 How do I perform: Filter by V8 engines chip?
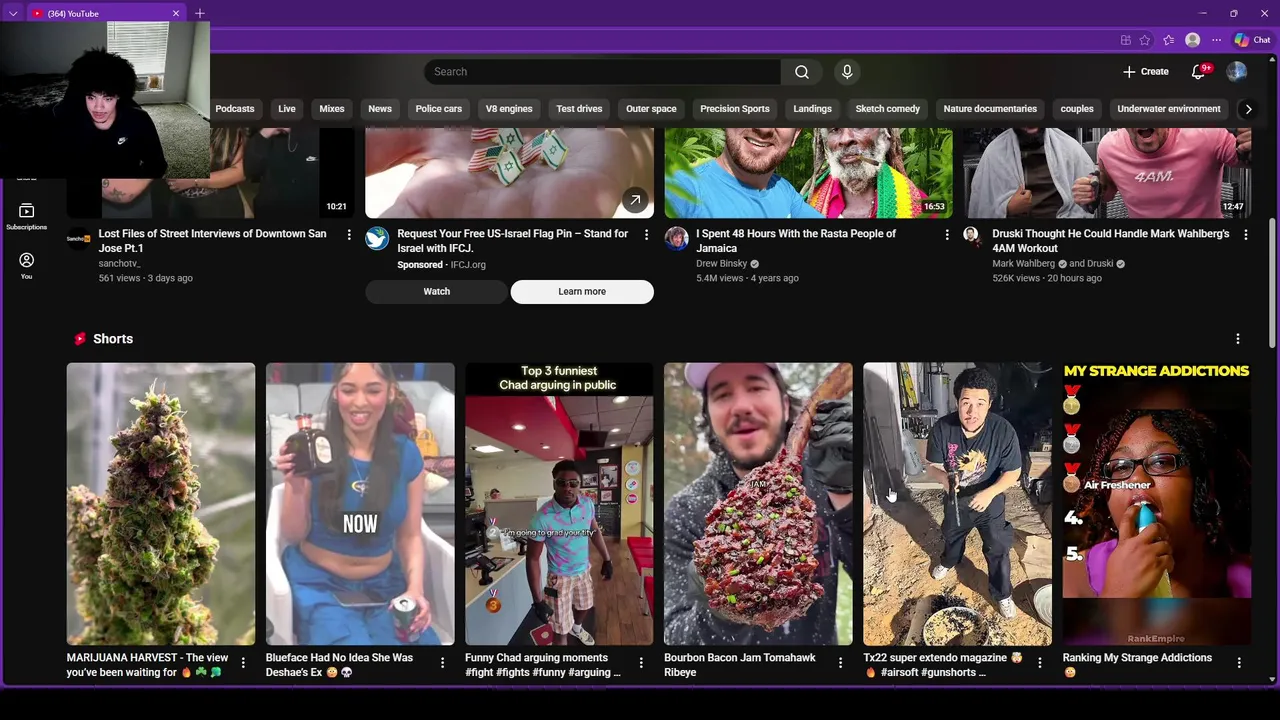(509, 109)
